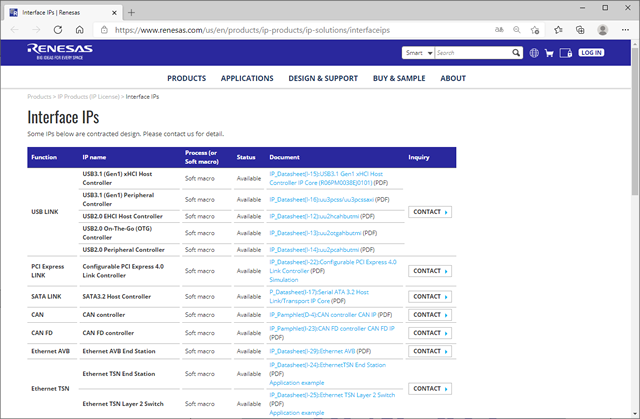Click the search magnifier icon on site header
This screenshot has height=419, width=640.
point(516,53)
